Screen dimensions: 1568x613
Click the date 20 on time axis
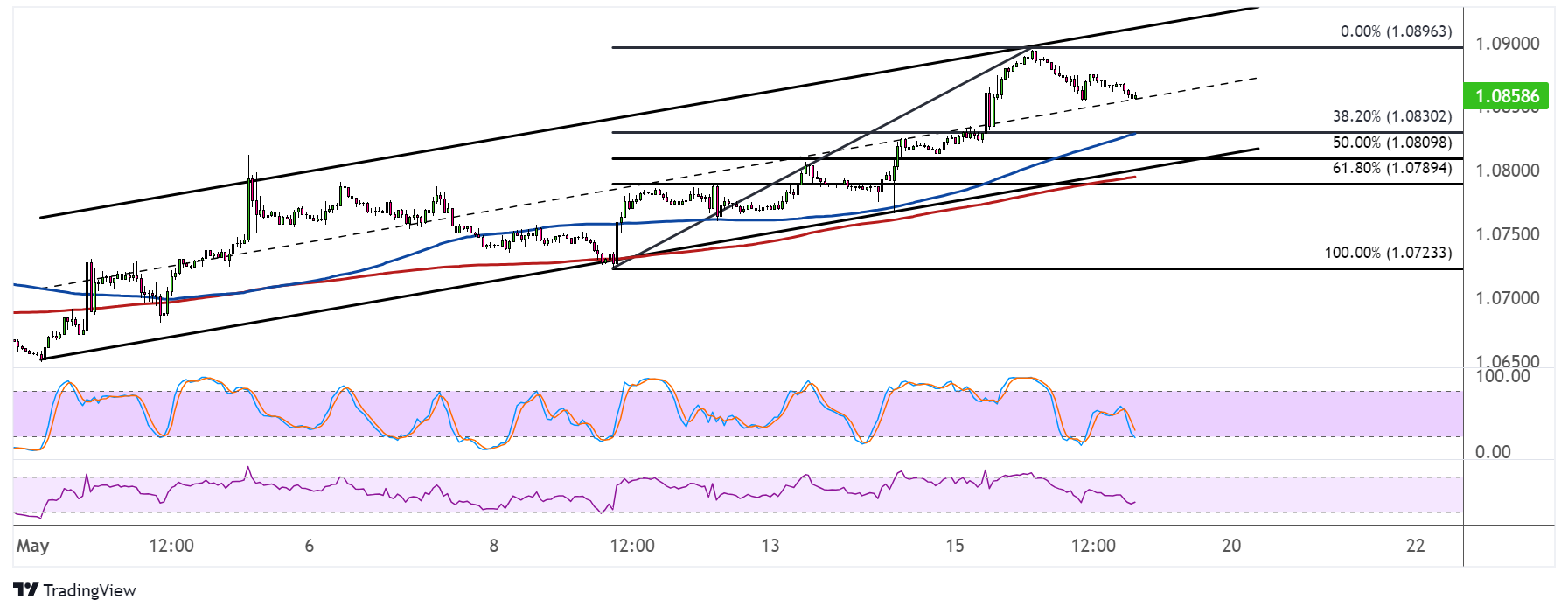[x=1230, y=546]
